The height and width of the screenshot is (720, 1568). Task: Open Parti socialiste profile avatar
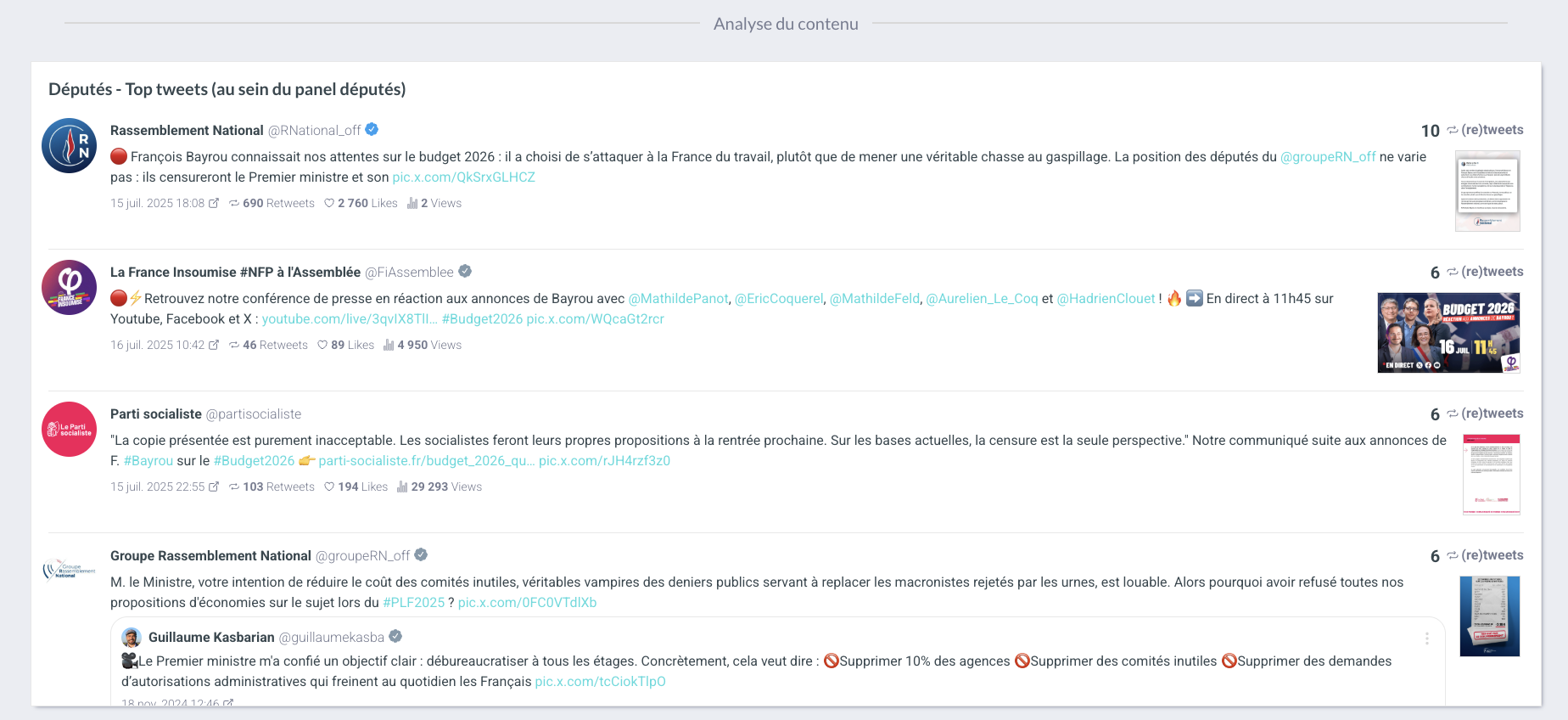coord(70,430)
